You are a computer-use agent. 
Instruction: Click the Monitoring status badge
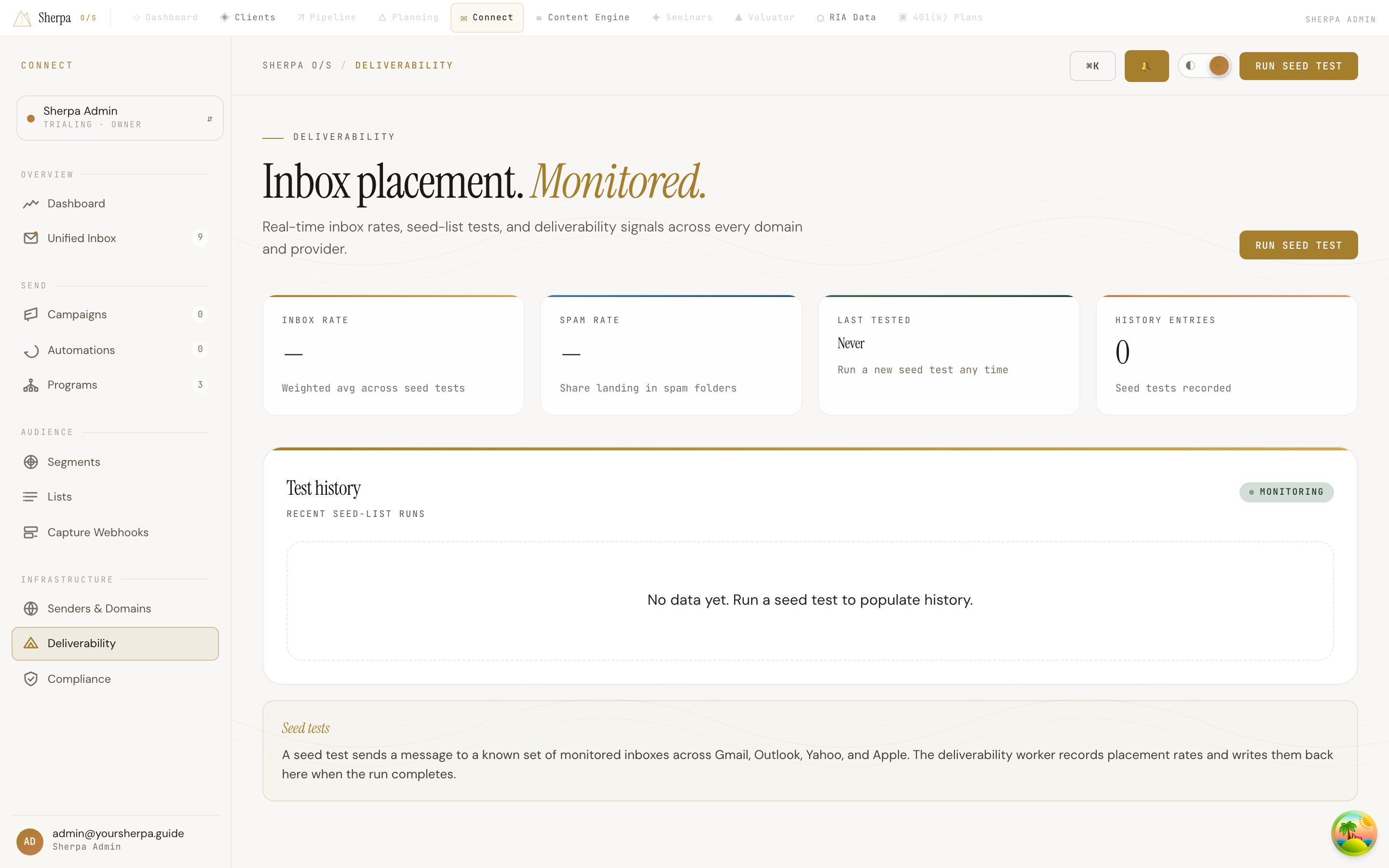tap(1286, 492)
